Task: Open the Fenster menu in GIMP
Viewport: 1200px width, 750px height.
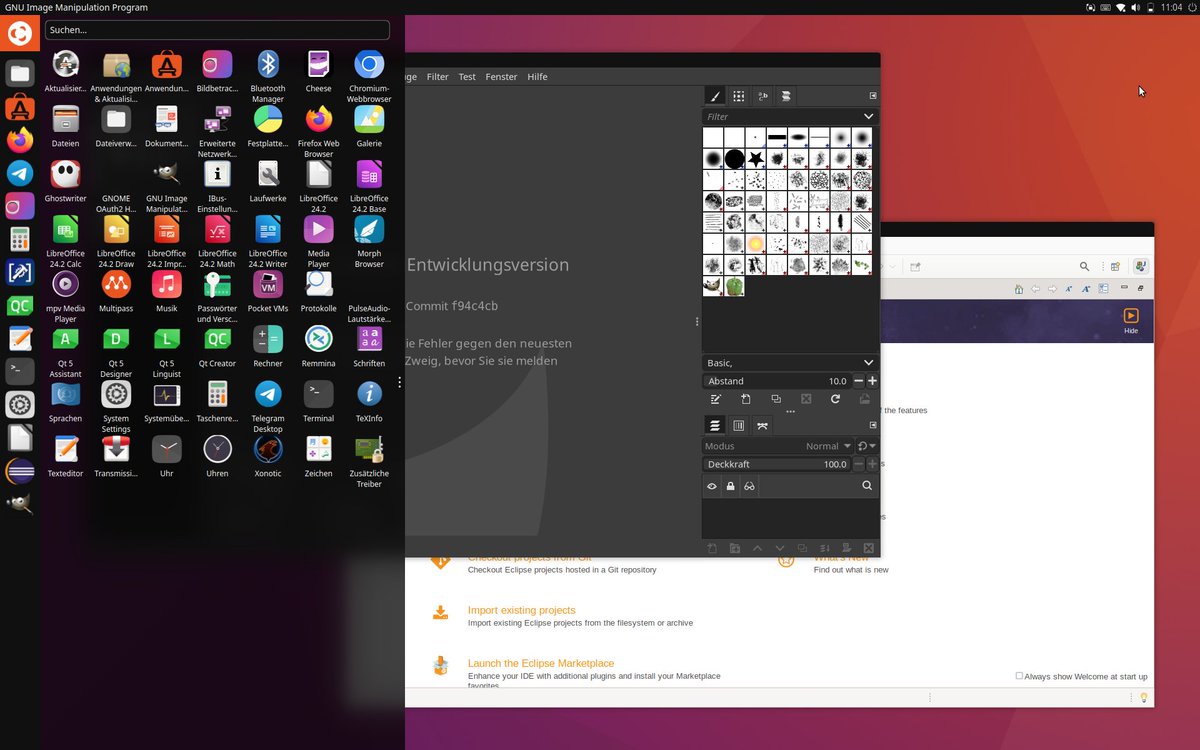Action: [501, 76]
